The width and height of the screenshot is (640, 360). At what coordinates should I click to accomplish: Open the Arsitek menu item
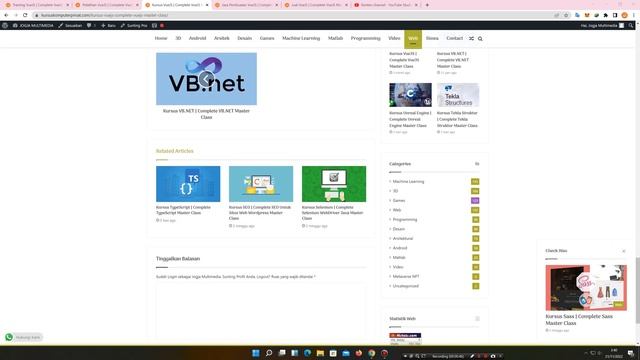pyautogui.click(x=222, y=38)
